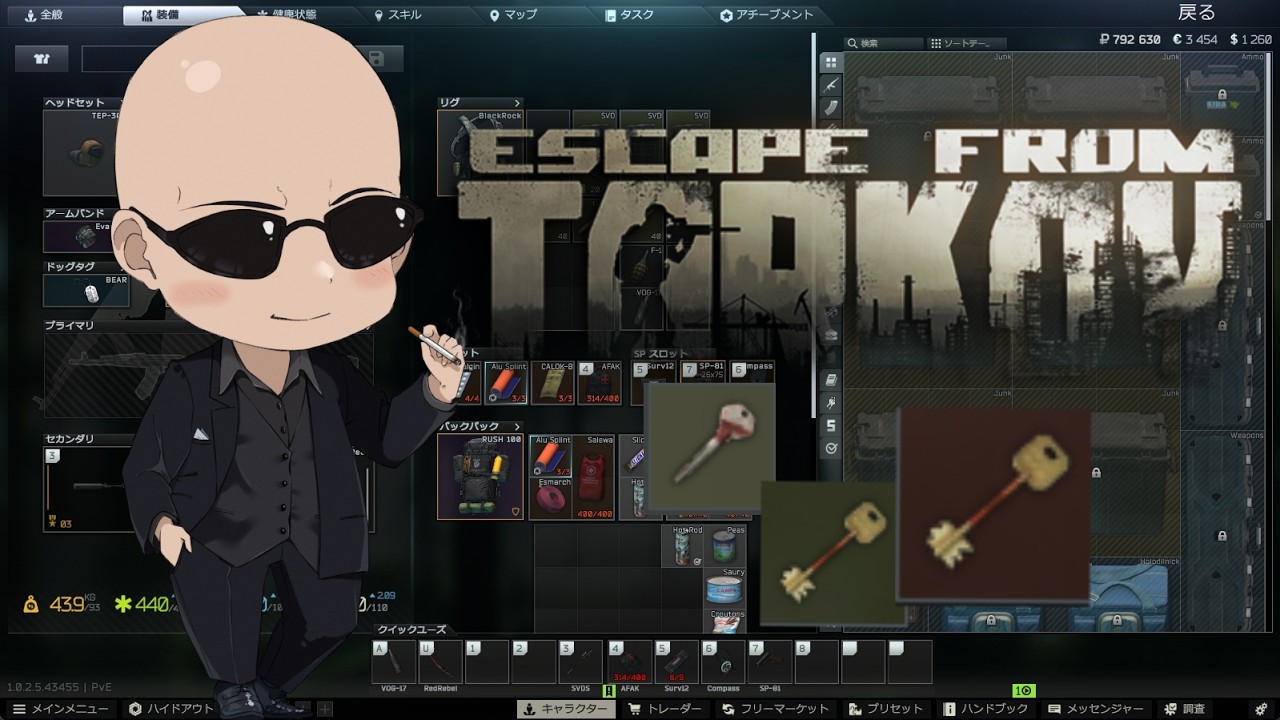
Task: Click the Compass quick-use slot 6
Action: tap(722, 664)
